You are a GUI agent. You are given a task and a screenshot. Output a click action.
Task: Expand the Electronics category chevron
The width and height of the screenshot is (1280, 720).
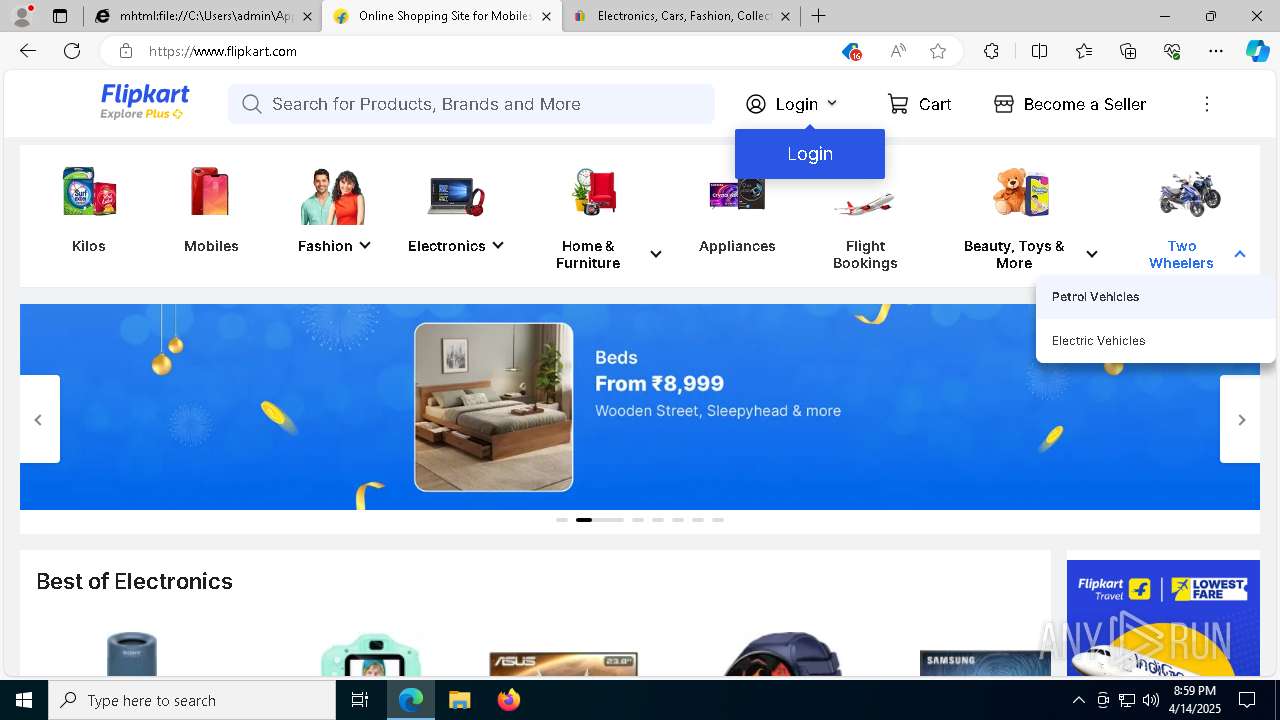tap(498, 246)
